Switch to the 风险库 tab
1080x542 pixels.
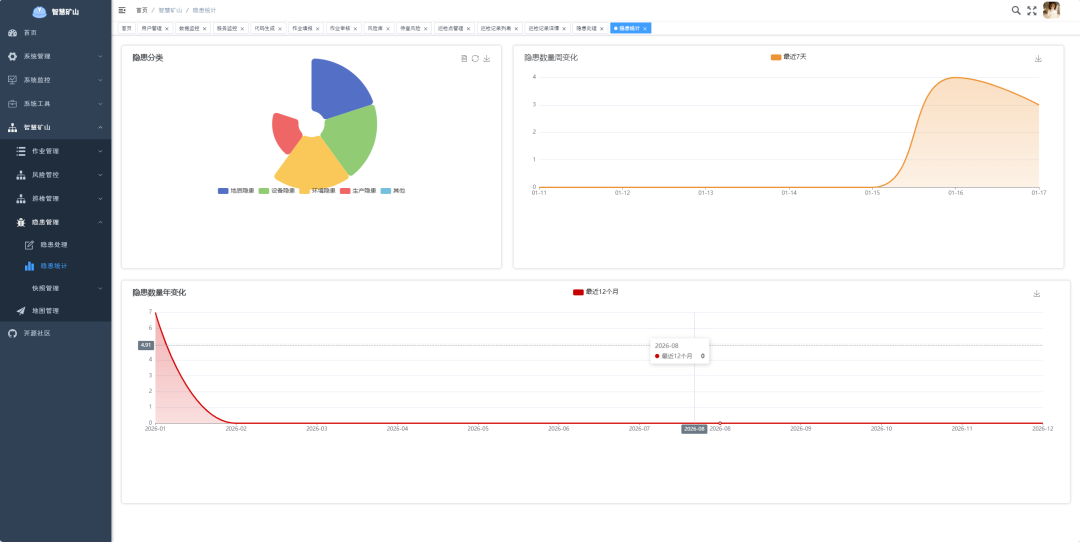(x=379, y=29)
